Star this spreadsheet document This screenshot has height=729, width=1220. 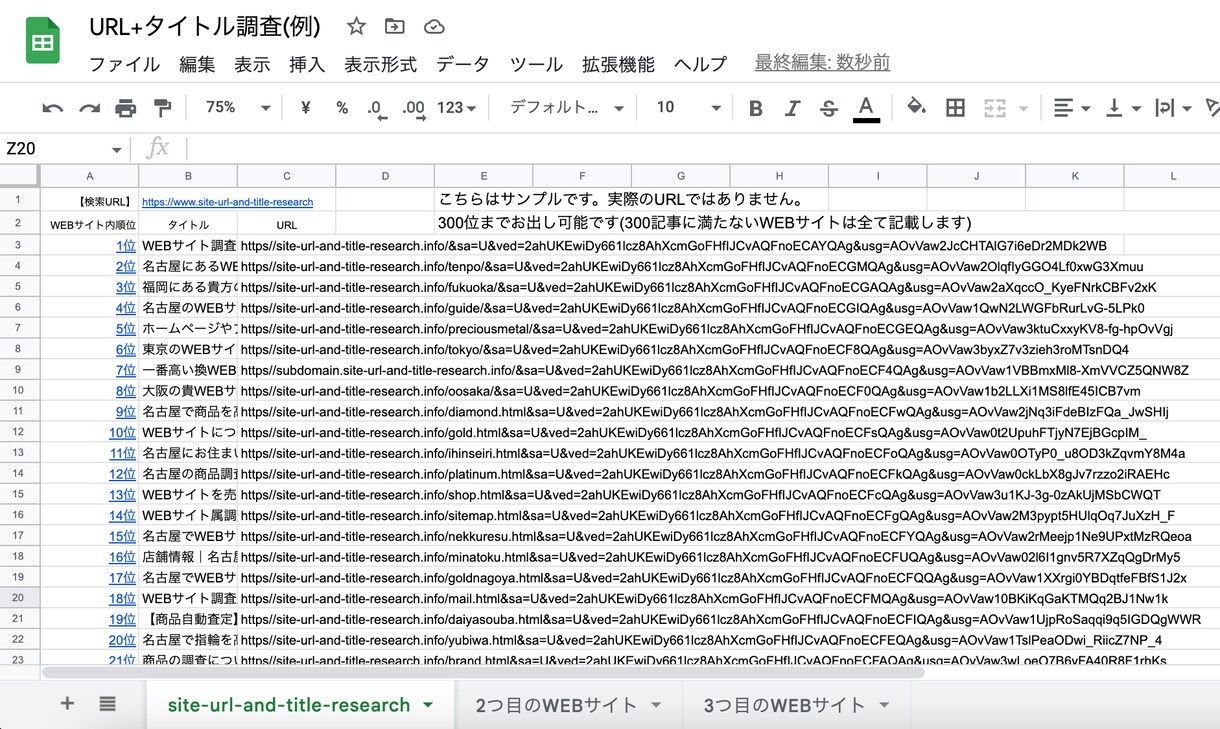point(356,27)
